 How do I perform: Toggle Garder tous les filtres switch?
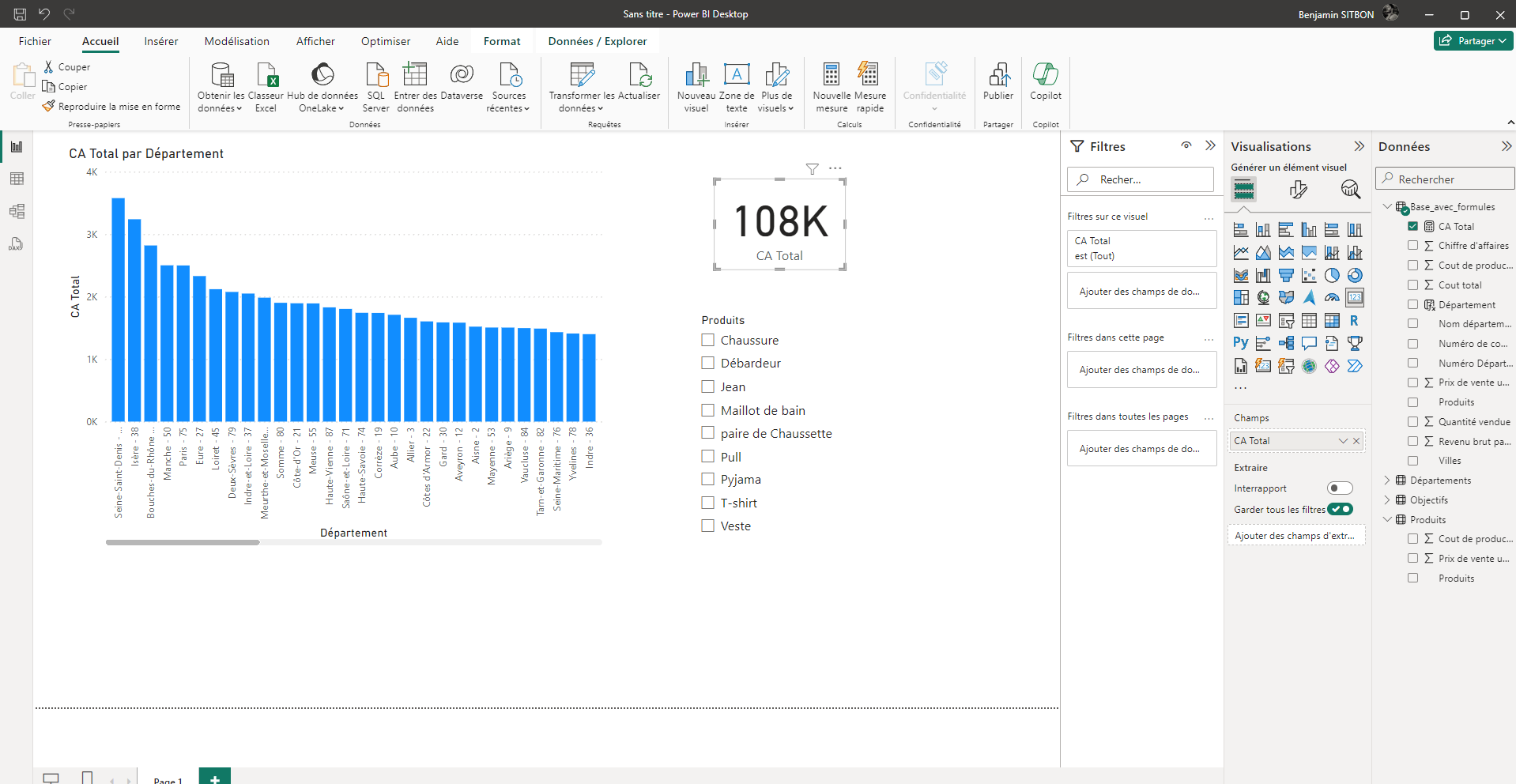[1340, 509]
